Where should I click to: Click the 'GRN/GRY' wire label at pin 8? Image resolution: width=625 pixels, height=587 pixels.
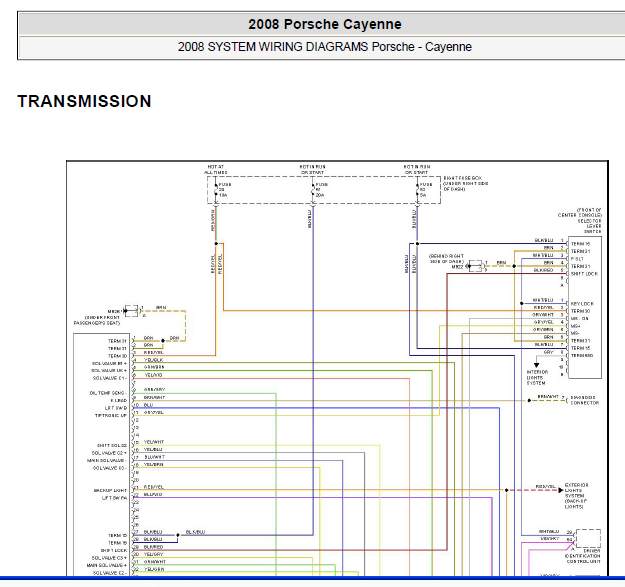tap(154, 389)
